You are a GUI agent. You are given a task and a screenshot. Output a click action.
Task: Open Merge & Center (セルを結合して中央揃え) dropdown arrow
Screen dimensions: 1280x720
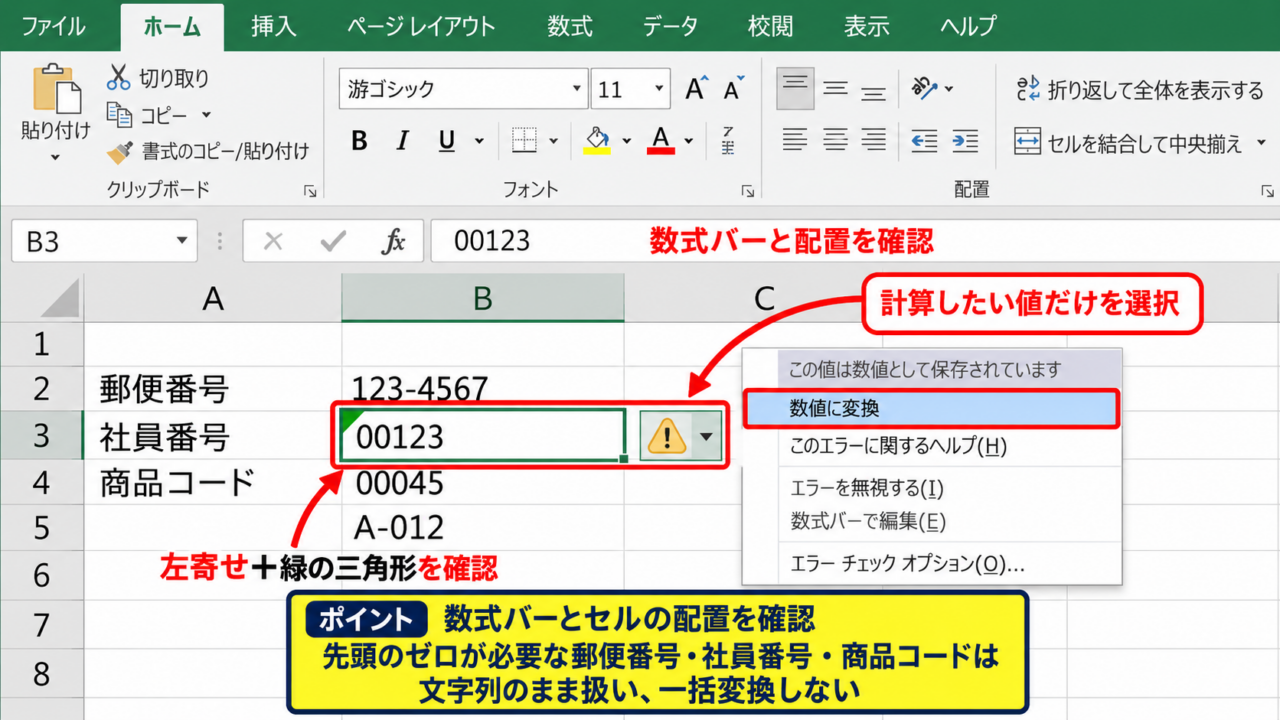pos(1262,143)
